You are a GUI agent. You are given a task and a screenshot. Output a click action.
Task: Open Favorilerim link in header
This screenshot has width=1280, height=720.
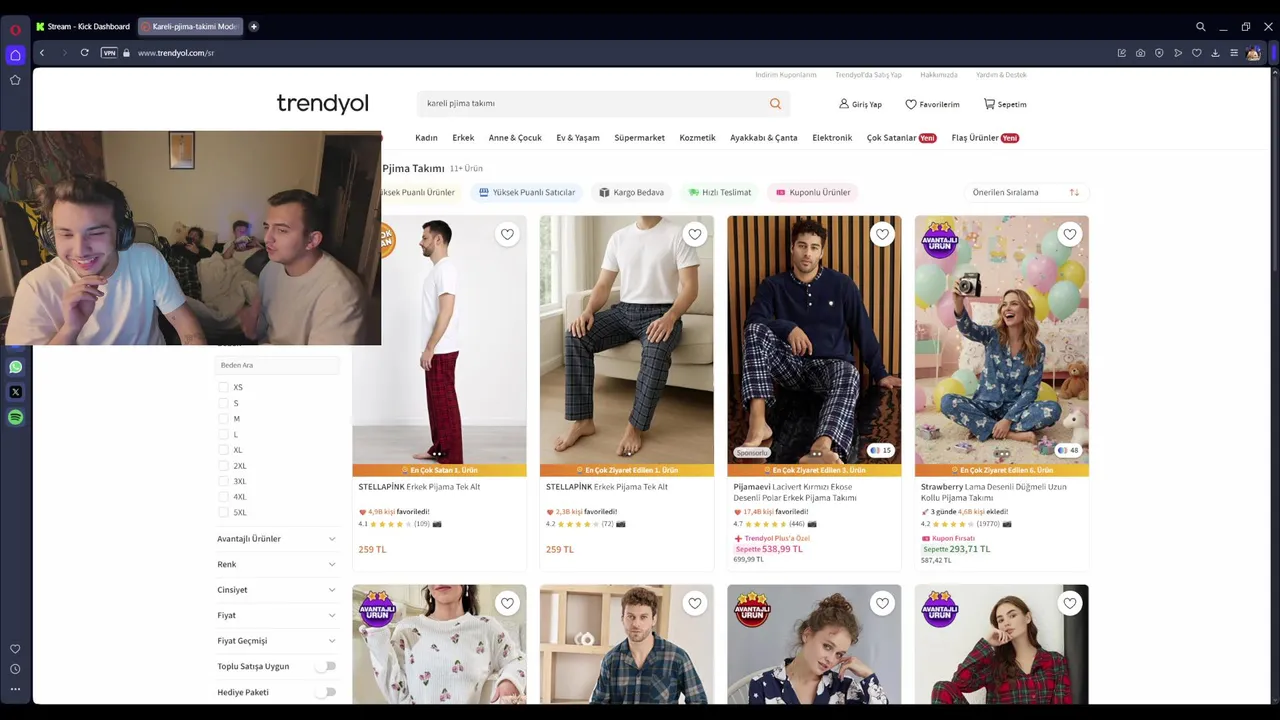tap(932, 104)
